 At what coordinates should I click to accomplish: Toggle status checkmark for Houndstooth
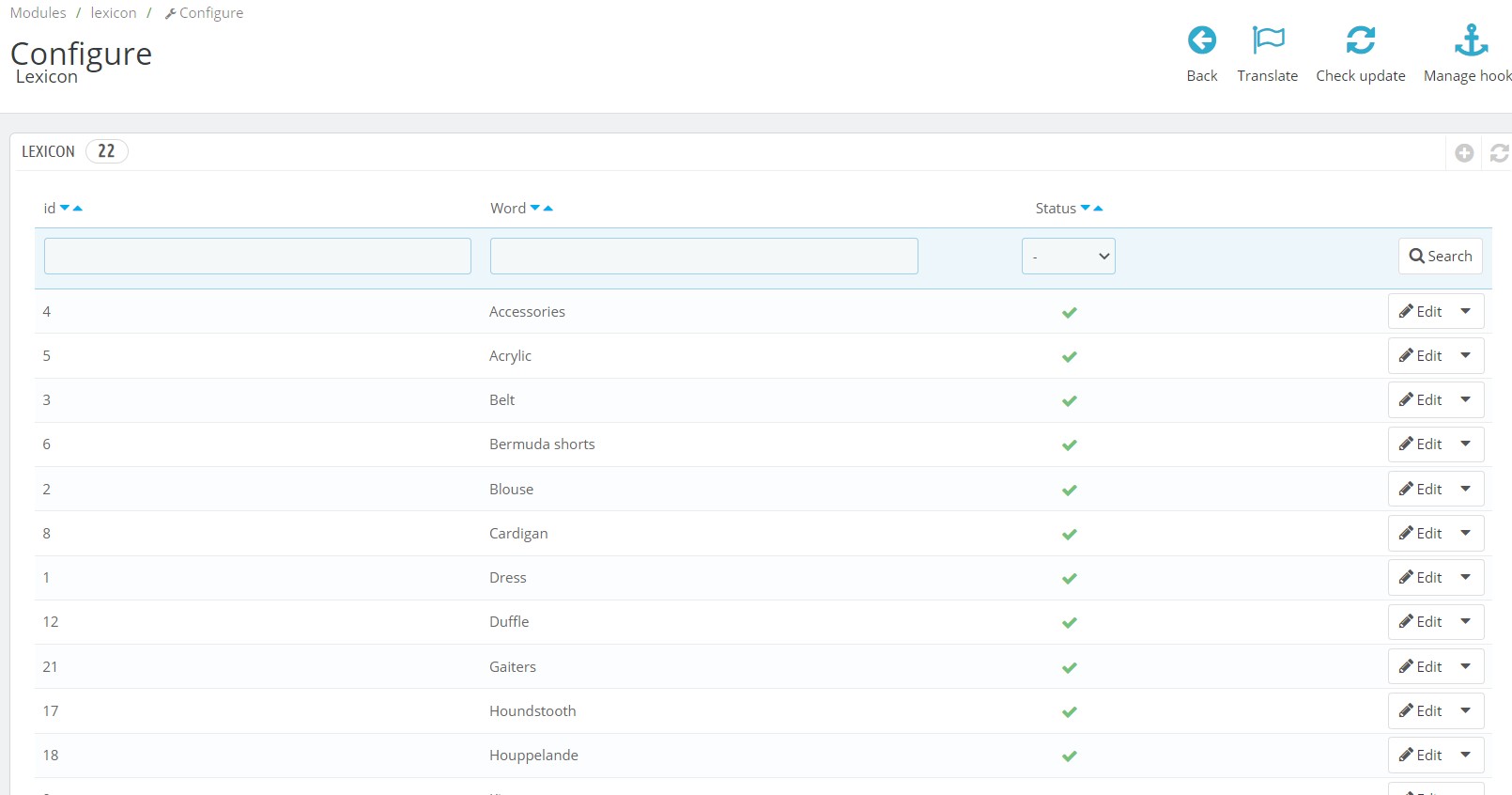tap(1069, 711)
